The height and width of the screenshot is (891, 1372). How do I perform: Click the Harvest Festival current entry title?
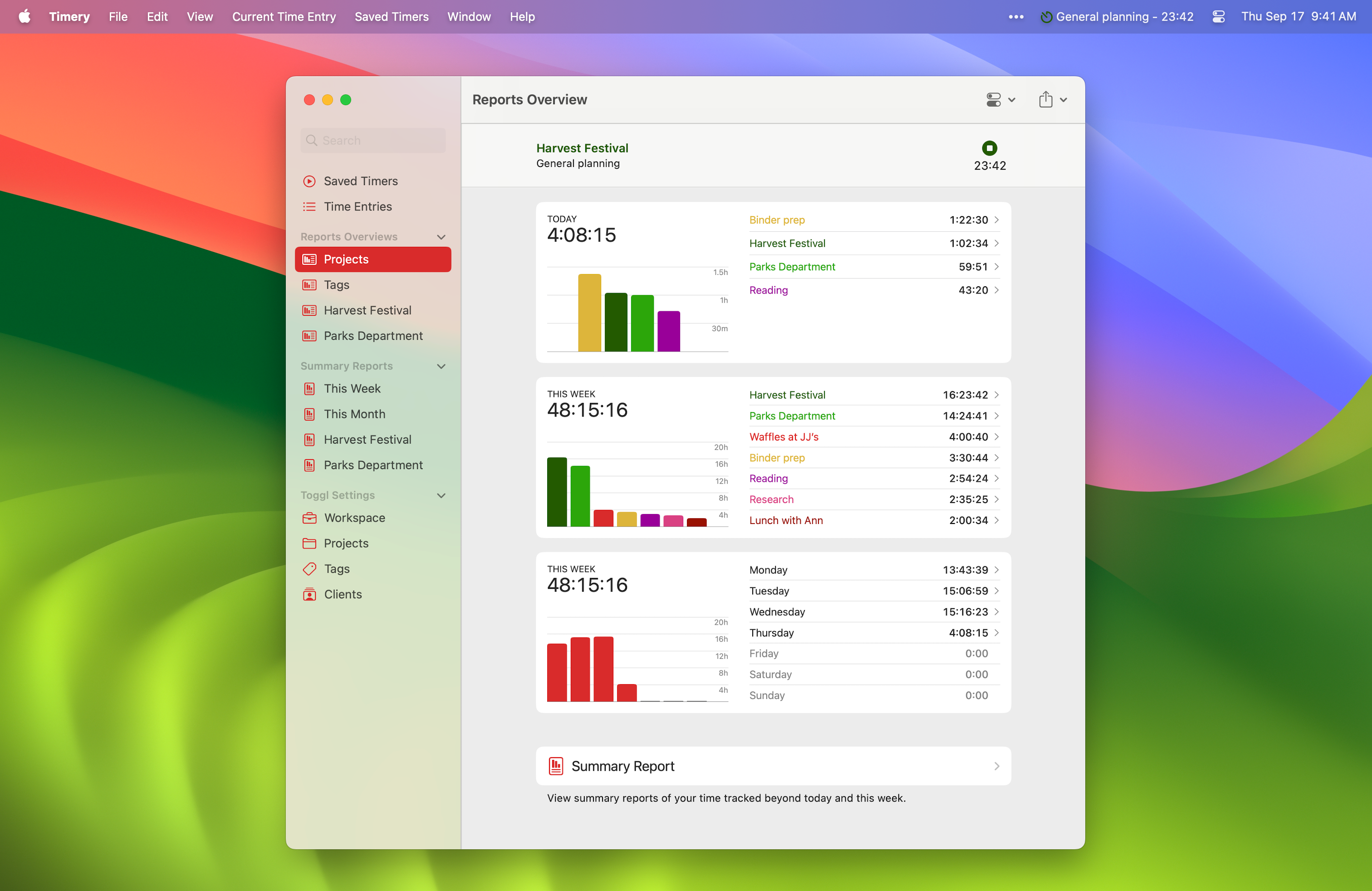[x=582, y=147]
